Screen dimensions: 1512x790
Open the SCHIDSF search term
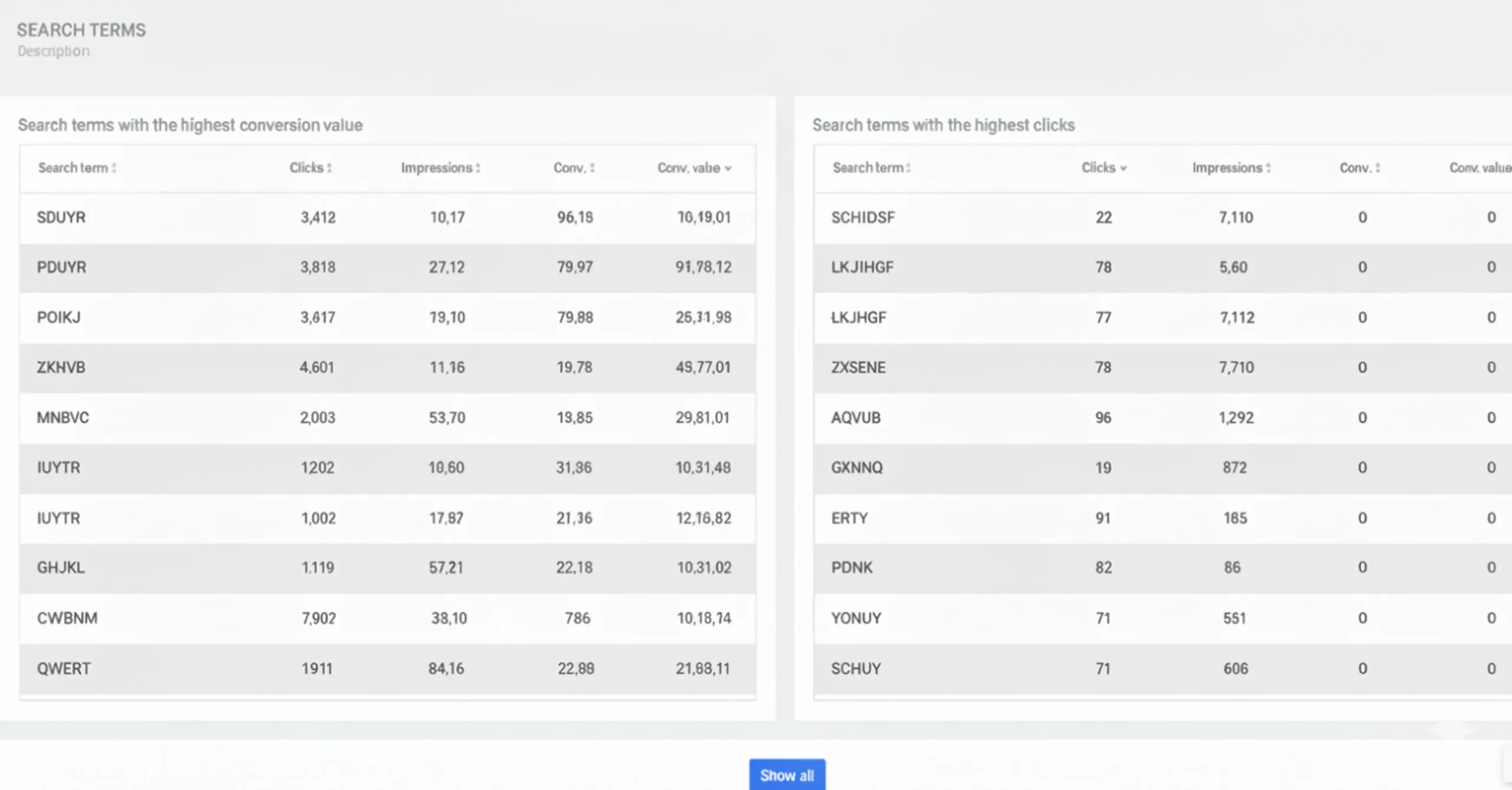coord(863,218)
